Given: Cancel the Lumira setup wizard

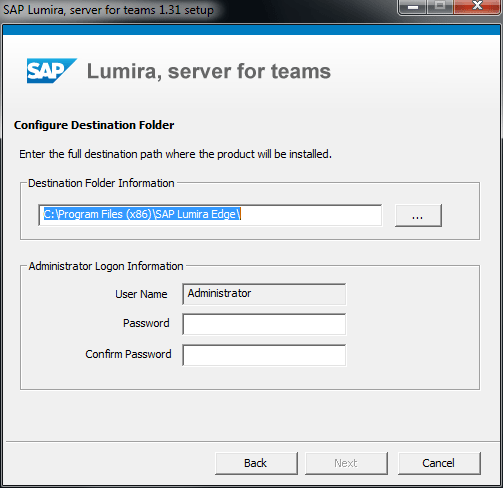Looking at the screenshot, I should 439,463.
